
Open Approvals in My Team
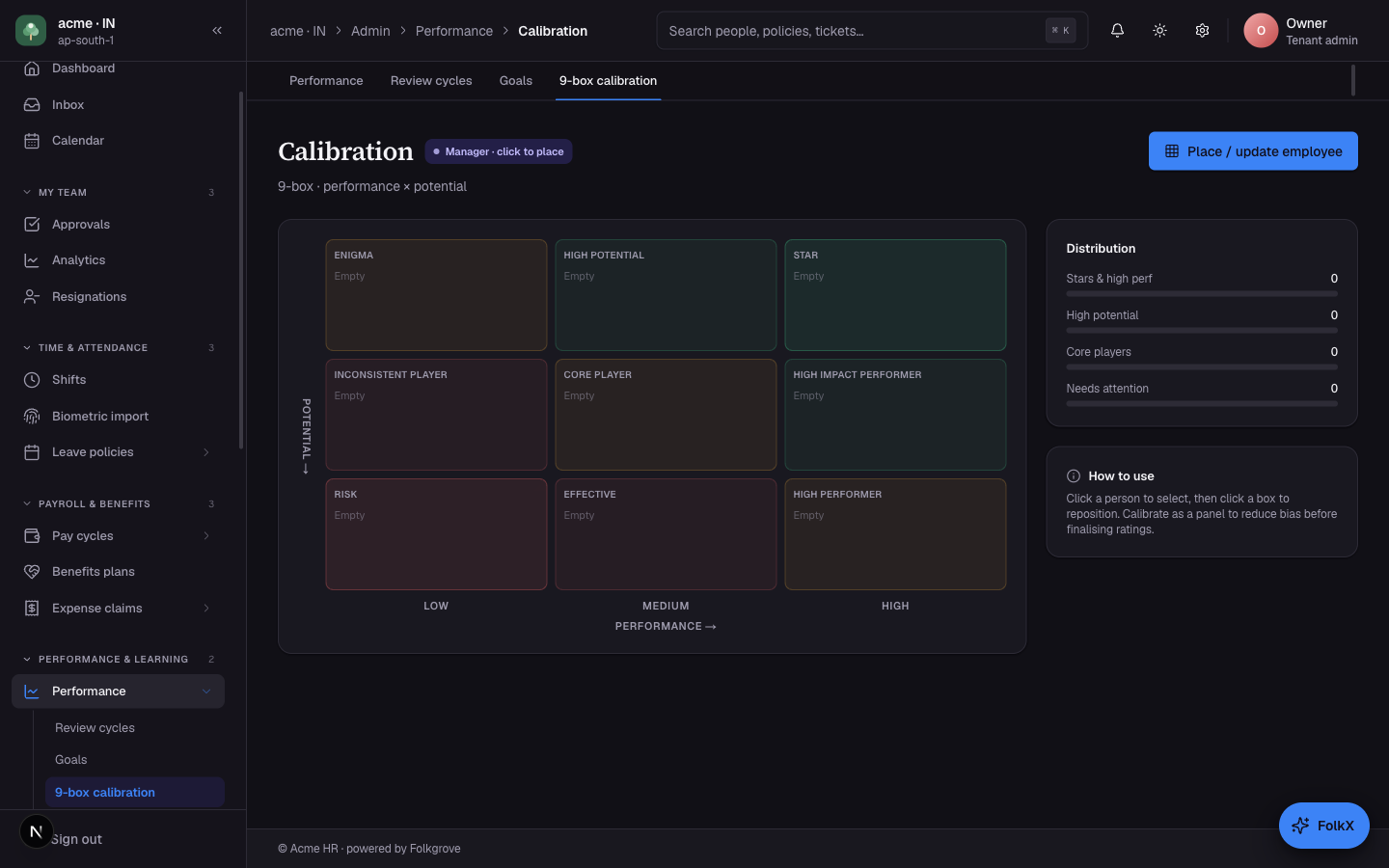pos(118,224)
